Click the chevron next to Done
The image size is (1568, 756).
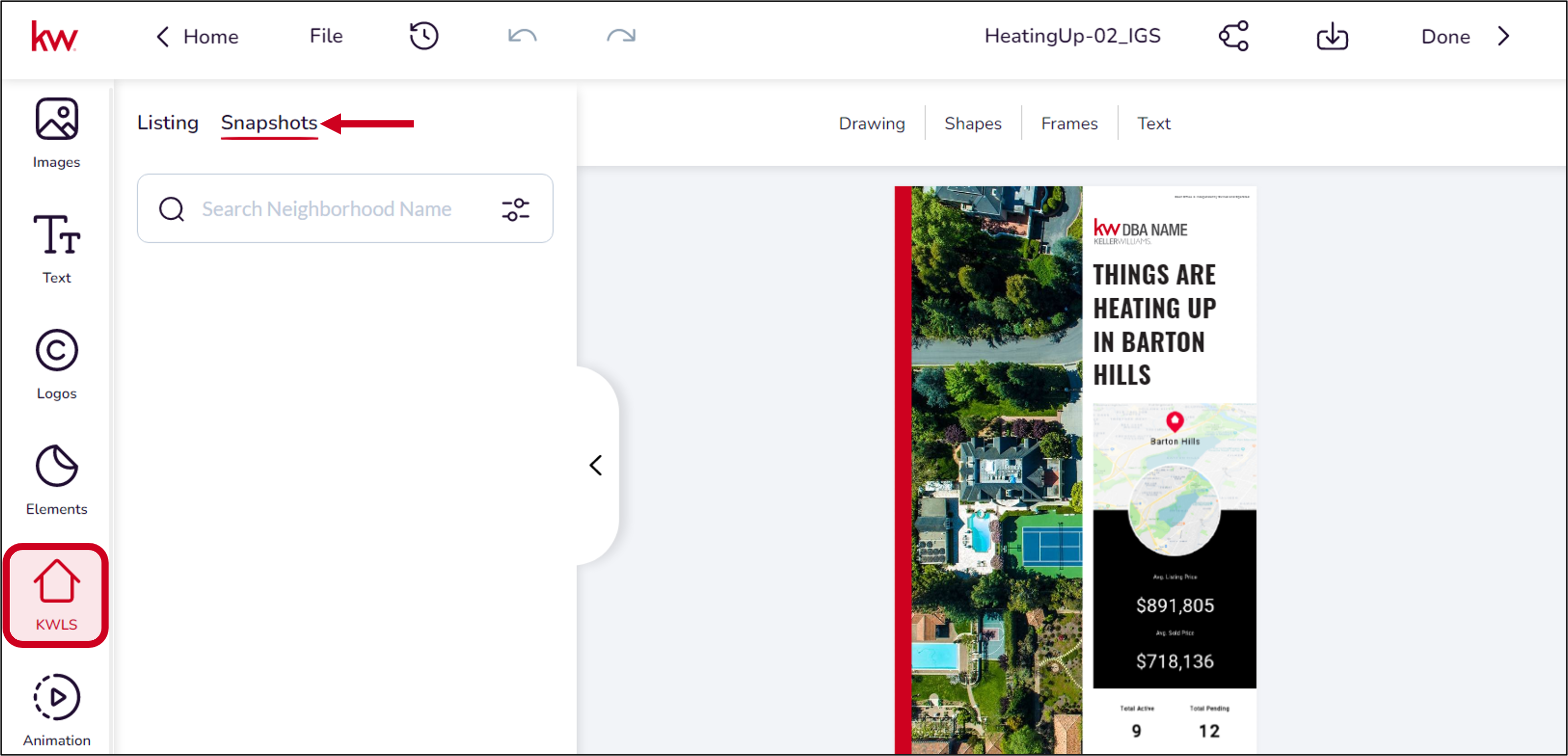(x=1503, y=36)
